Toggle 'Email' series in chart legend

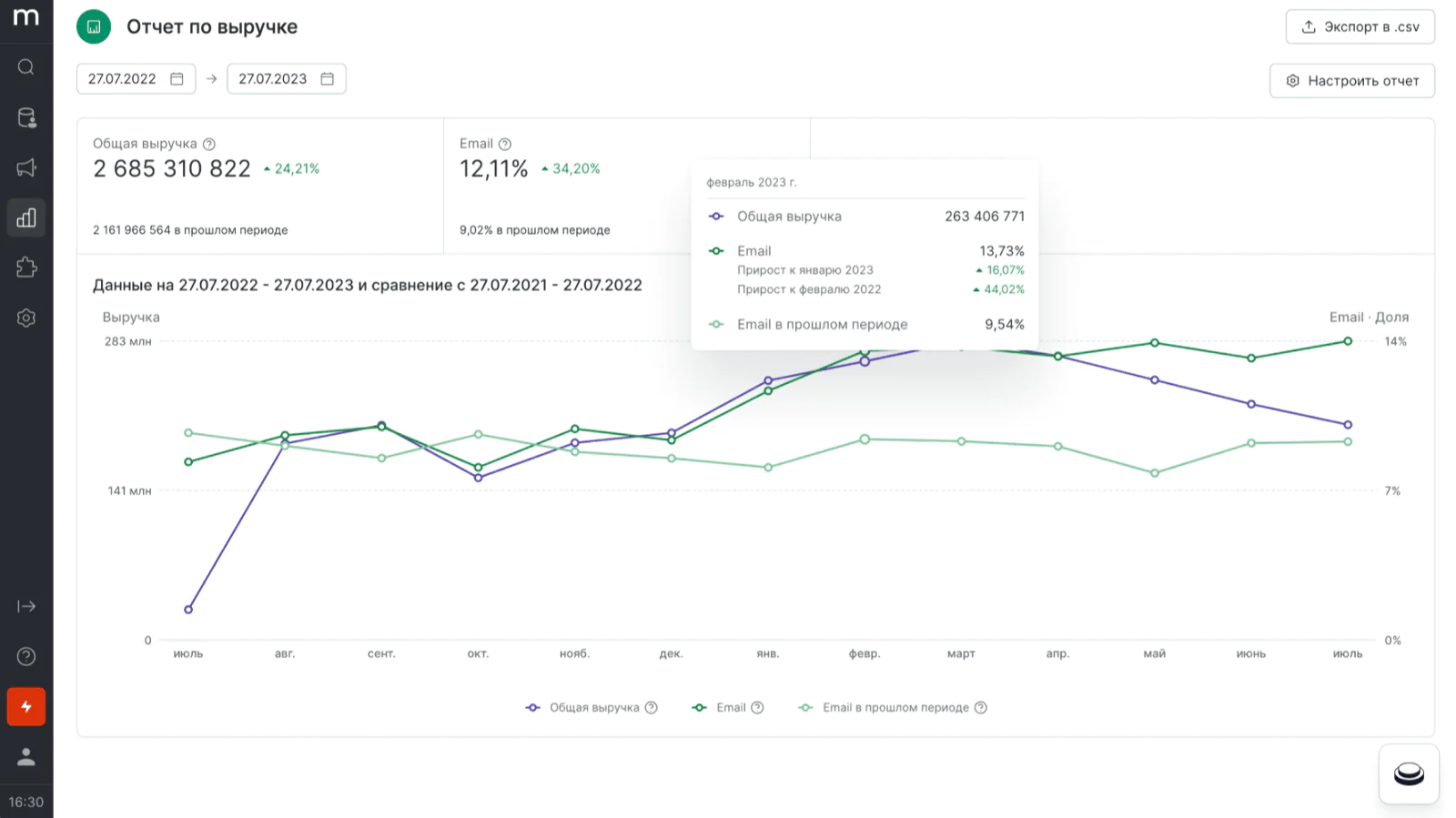coord(730,708)
